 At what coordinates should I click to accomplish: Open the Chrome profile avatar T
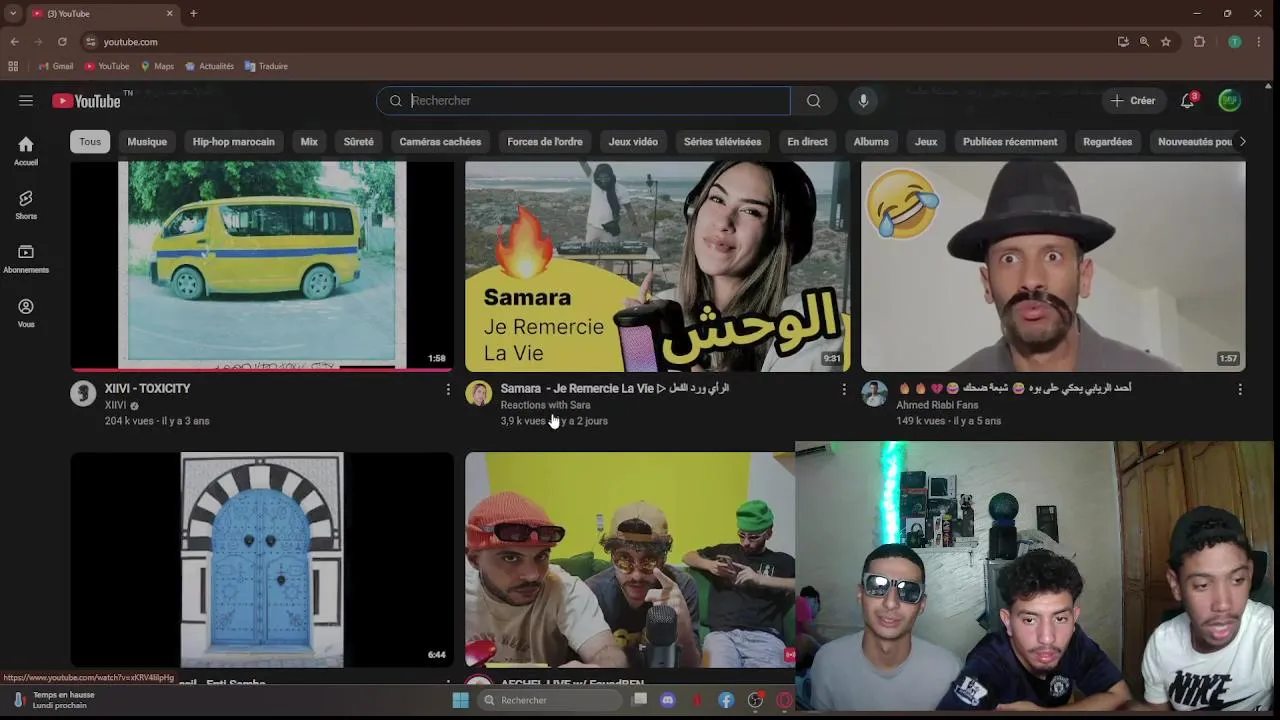(1235, 42)
